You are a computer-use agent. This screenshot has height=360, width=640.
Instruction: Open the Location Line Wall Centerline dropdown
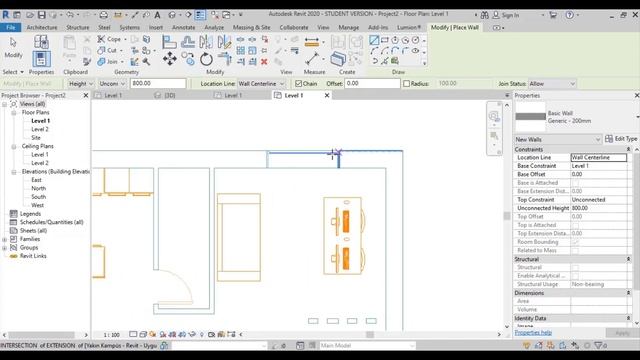tap(261, 84)
